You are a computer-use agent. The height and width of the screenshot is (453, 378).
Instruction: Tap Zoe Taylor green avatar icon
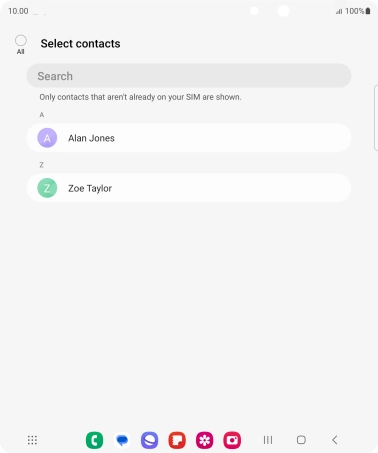tap(47, 188)
